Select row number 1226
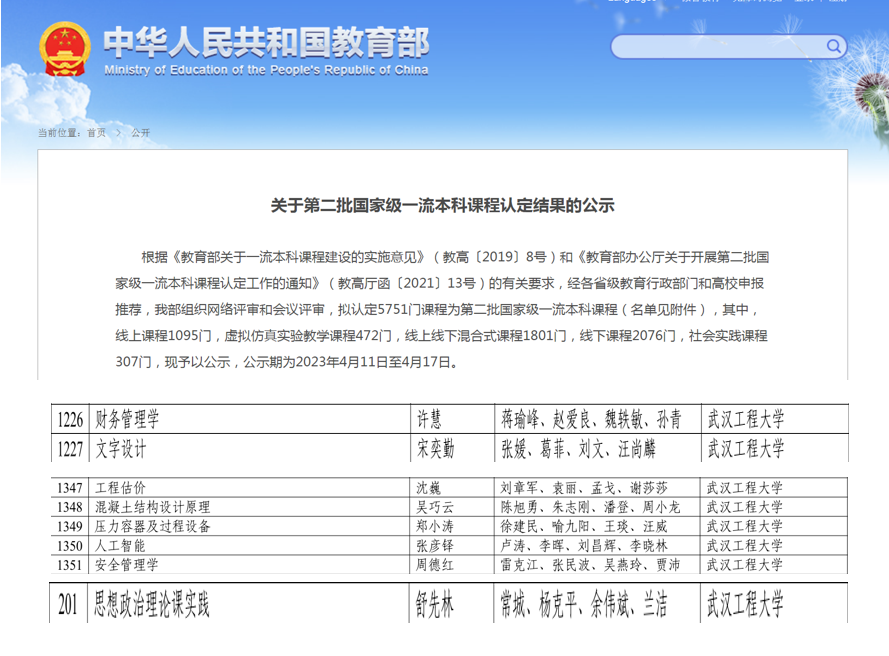 pyautogui.click(x=70, y=420)
